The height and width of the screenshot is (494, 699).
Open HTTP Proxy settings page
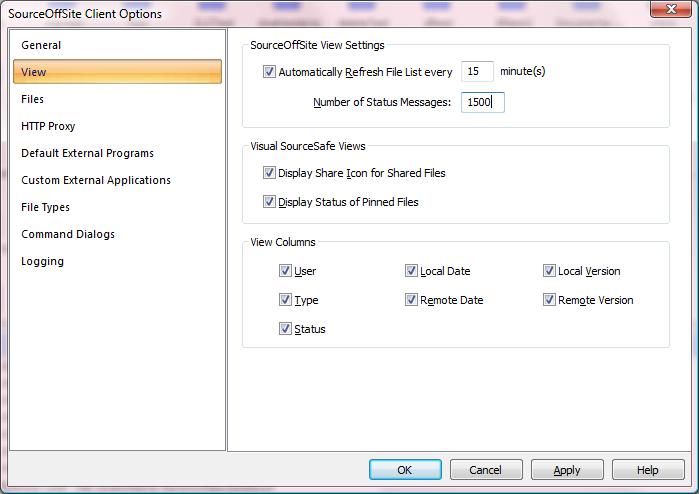pyautogui.click(x=48, y=126)
